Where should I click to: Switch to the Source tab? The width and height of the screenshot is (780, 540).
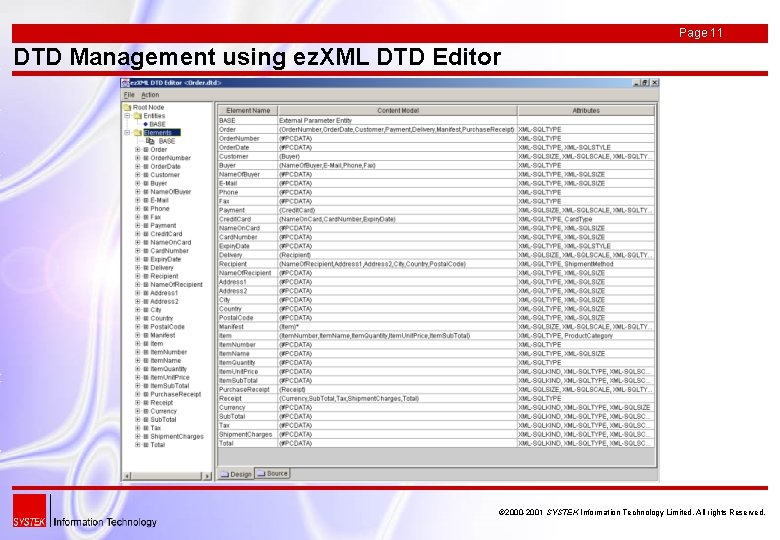(272, 473)
